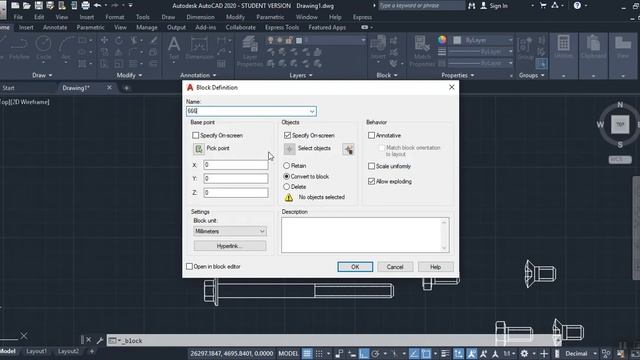
Task: Select the Delete radio option
Action: (287, 187)
